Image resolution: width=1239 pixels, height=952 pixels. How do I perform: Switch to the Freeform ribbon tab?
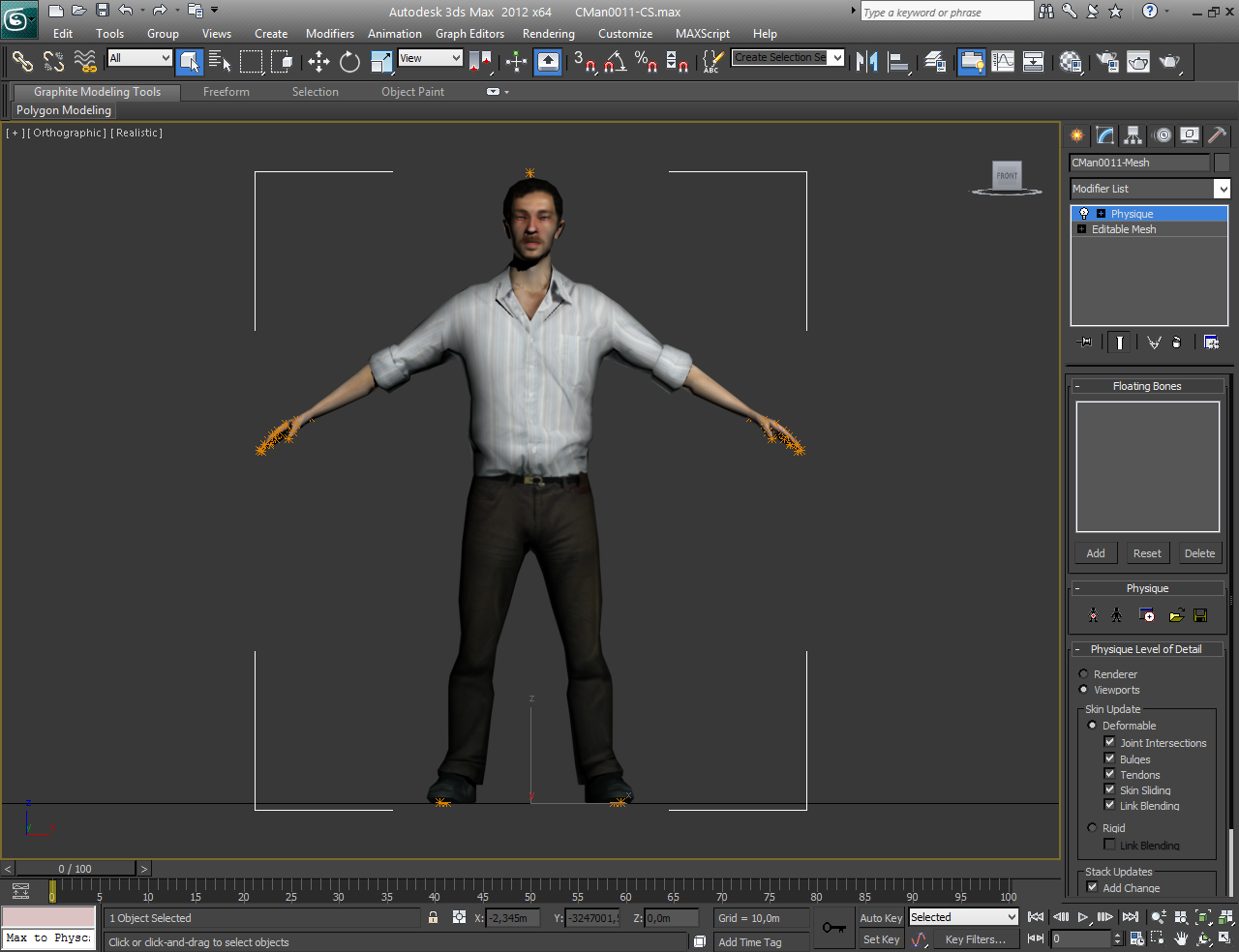point(226,92)
